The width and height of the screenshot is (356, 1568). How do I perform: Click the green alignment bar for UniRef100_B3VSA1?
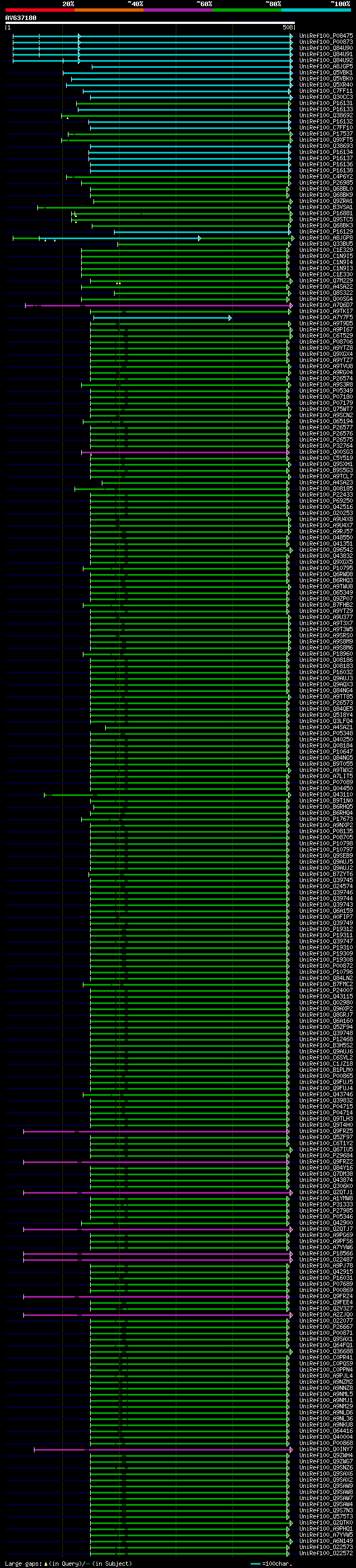coord(164,207)
